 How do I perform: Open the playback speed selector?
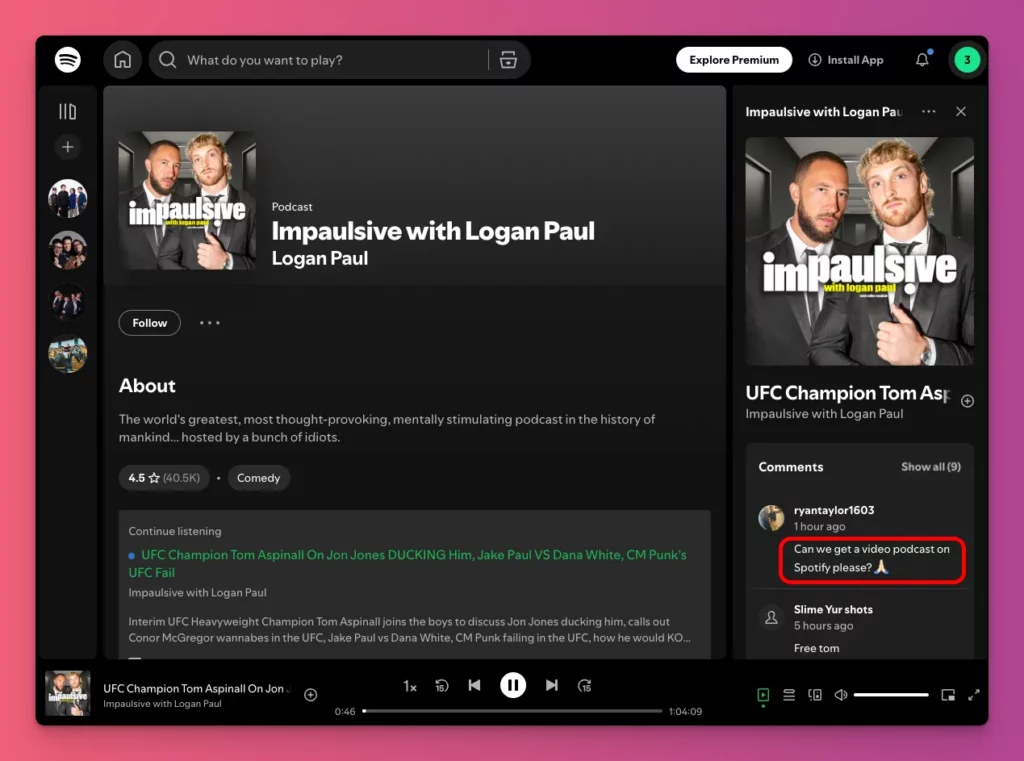pos(409,686)
